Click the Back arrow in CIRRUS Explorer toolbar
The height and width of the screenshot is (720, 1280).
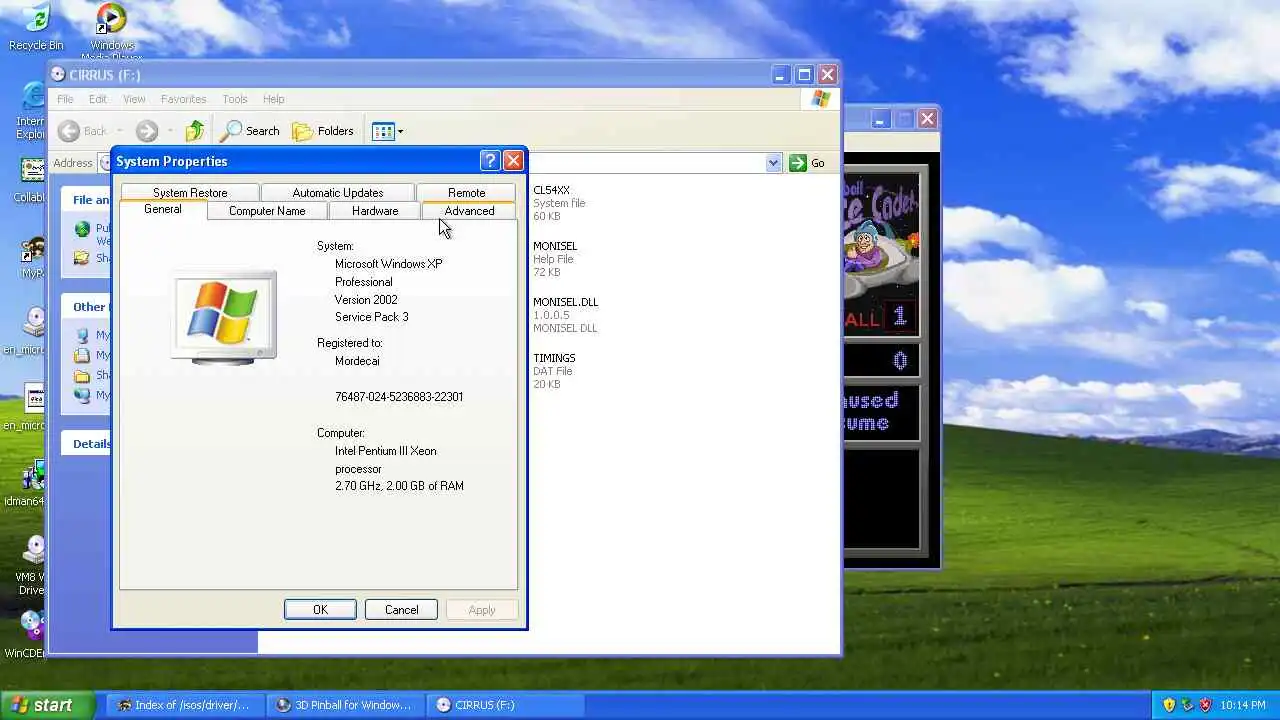click(x=82, y=131)
